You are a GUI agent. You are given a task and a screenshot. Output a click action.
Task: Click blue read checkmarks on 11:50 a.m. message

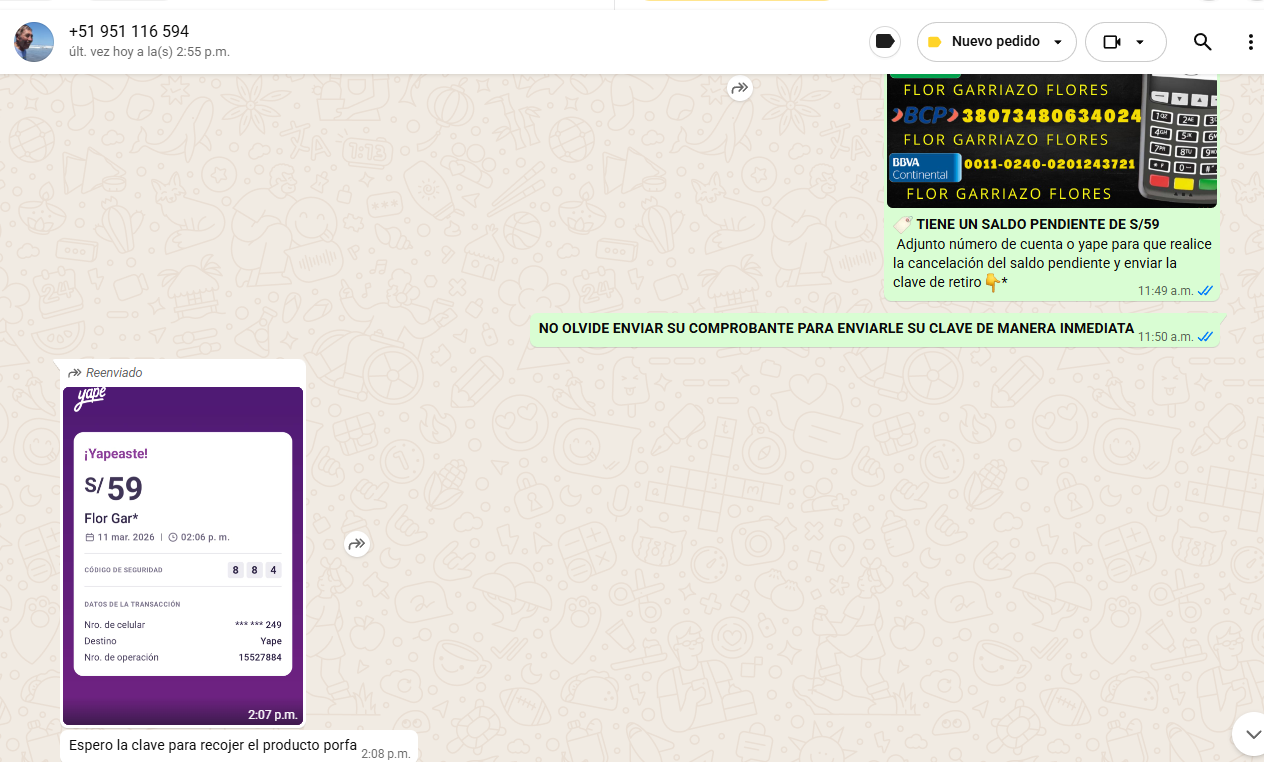pyautogui.click(x=1205, y=337)
